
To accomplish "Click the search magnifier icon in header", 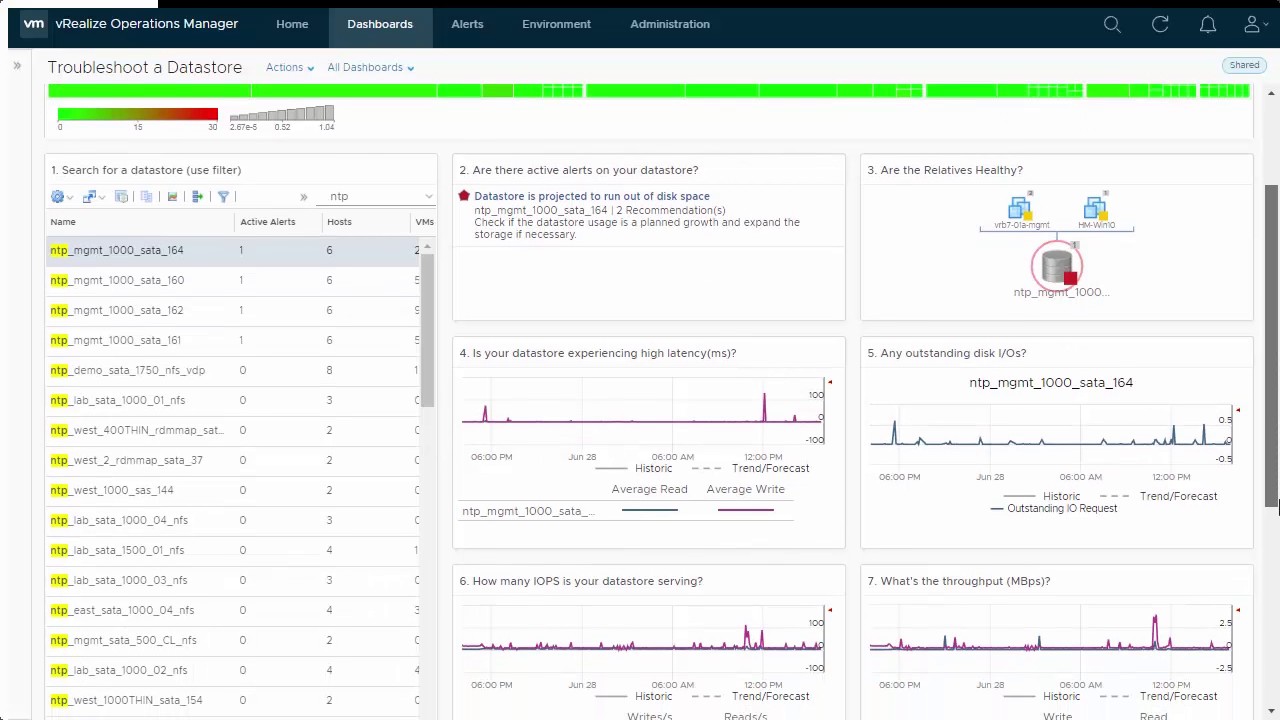I will (1112, 24).
